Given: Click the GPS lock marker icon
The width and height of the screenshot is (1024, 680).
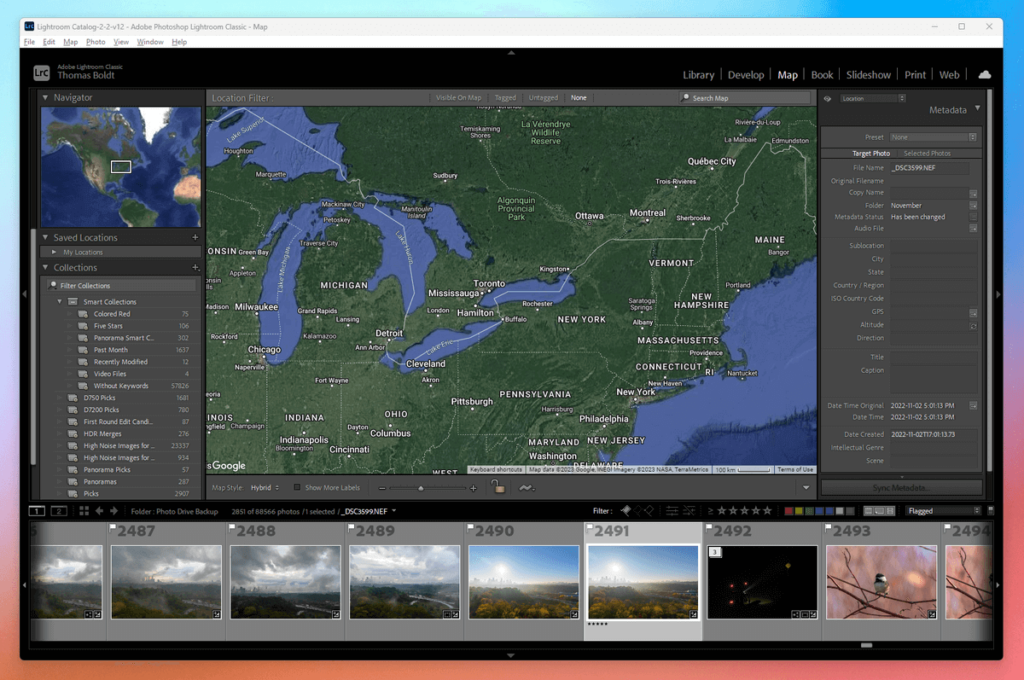Looking at the screenshot, I should [498, 487].
